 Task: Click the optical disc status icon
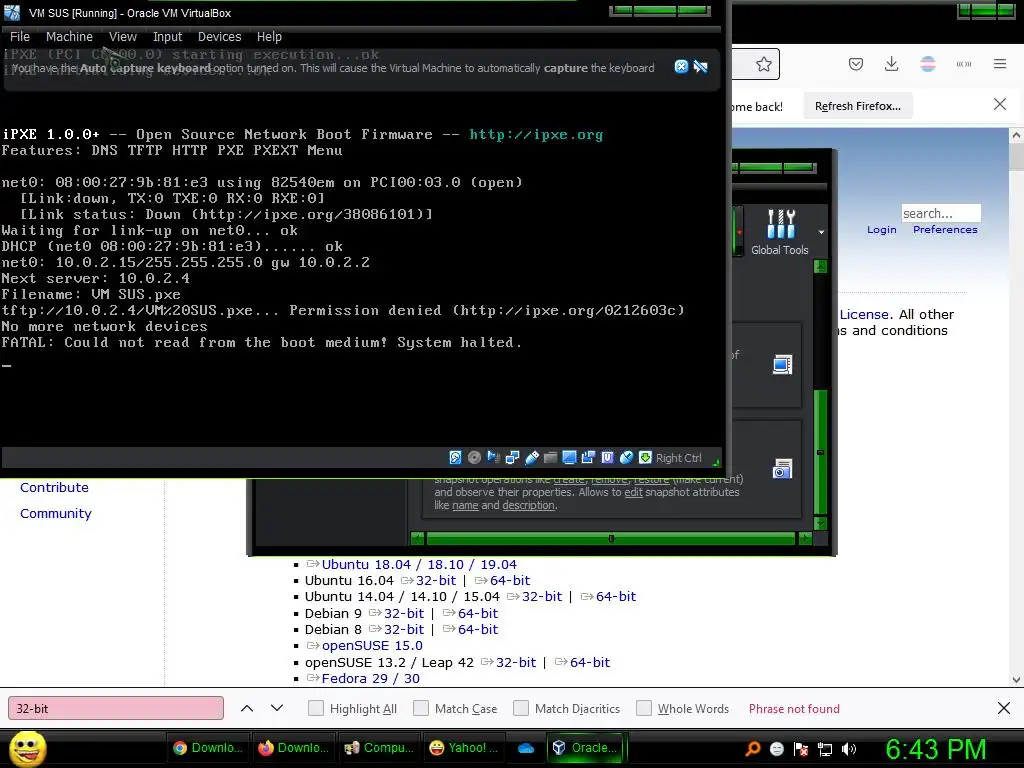click(474, 458)
